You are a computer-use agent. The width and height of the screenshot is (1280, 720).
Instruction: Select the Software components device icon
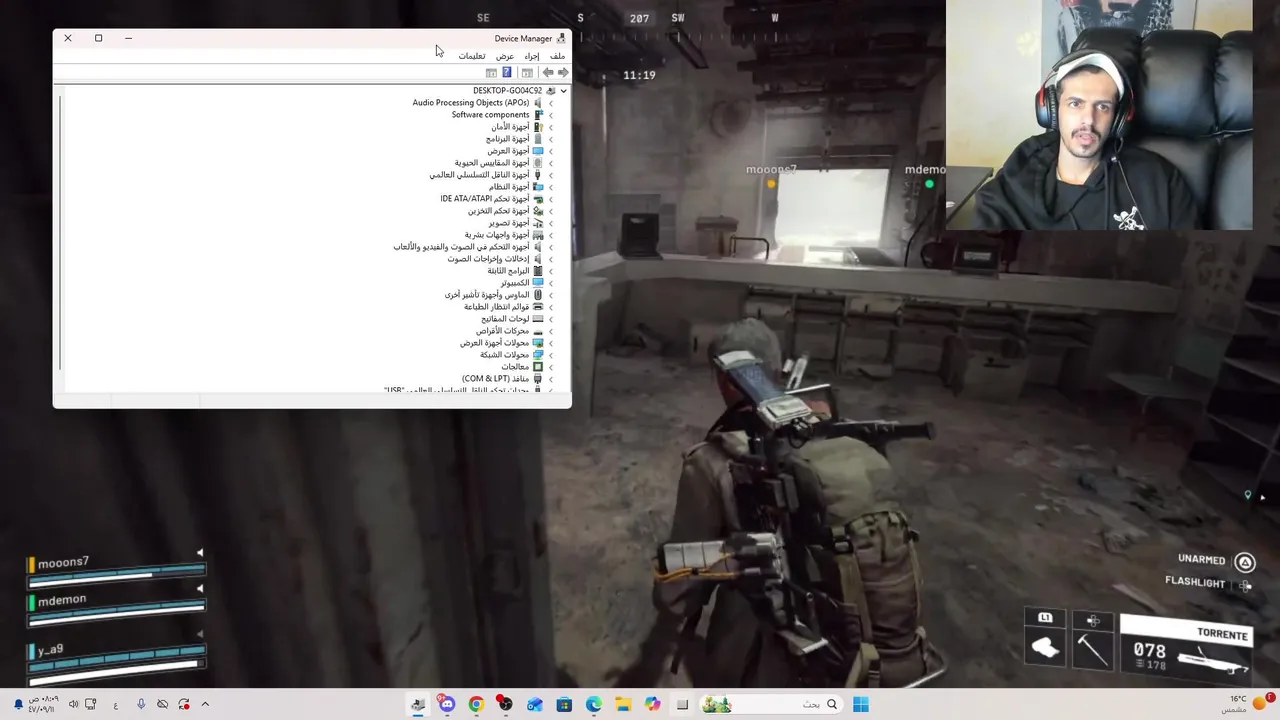(538, 115)
